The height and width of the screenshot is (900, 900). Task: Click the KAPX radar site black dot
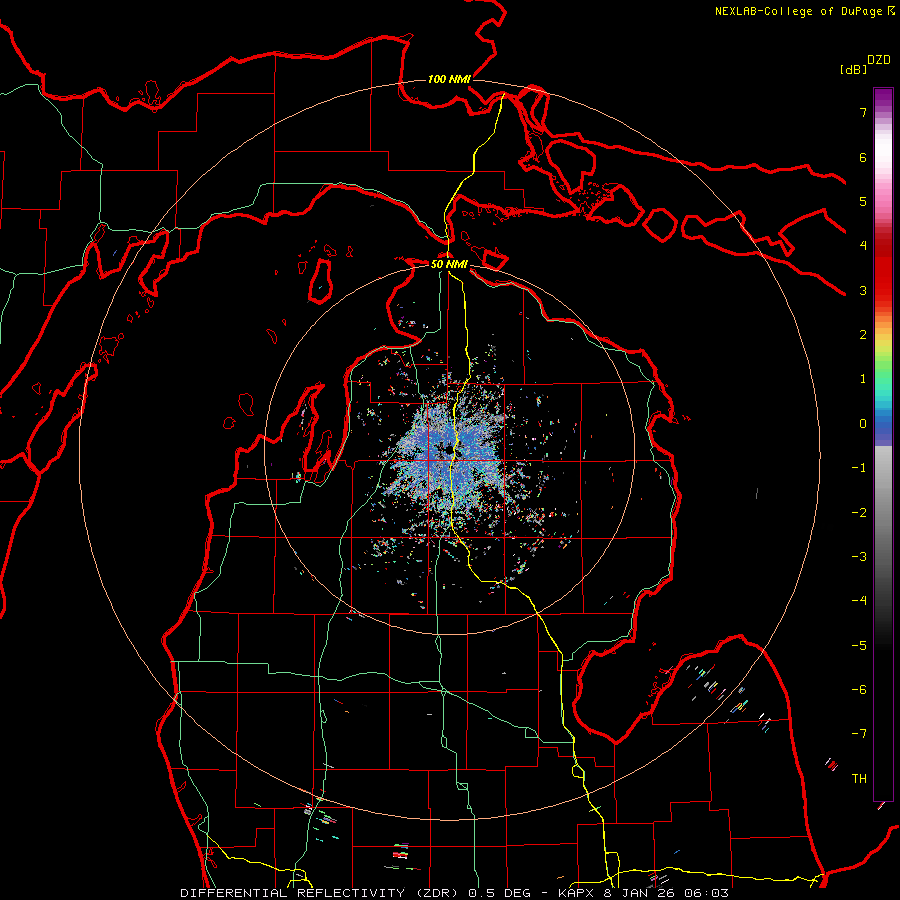448,451
